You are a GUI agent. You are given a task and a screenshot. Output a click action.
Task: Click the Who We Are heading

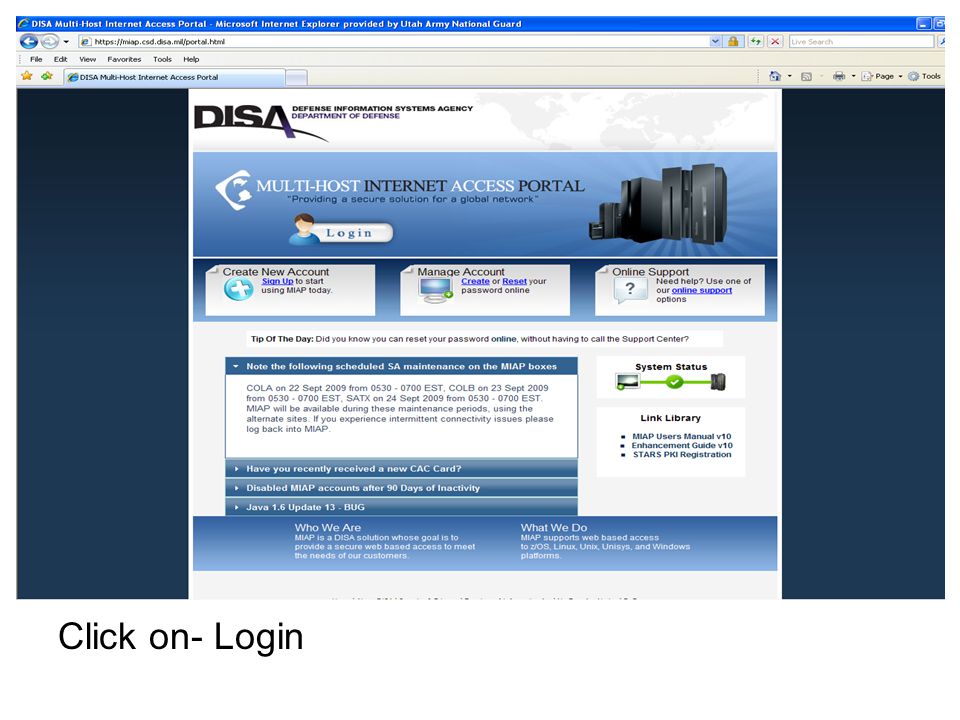(x=328, y=527)
